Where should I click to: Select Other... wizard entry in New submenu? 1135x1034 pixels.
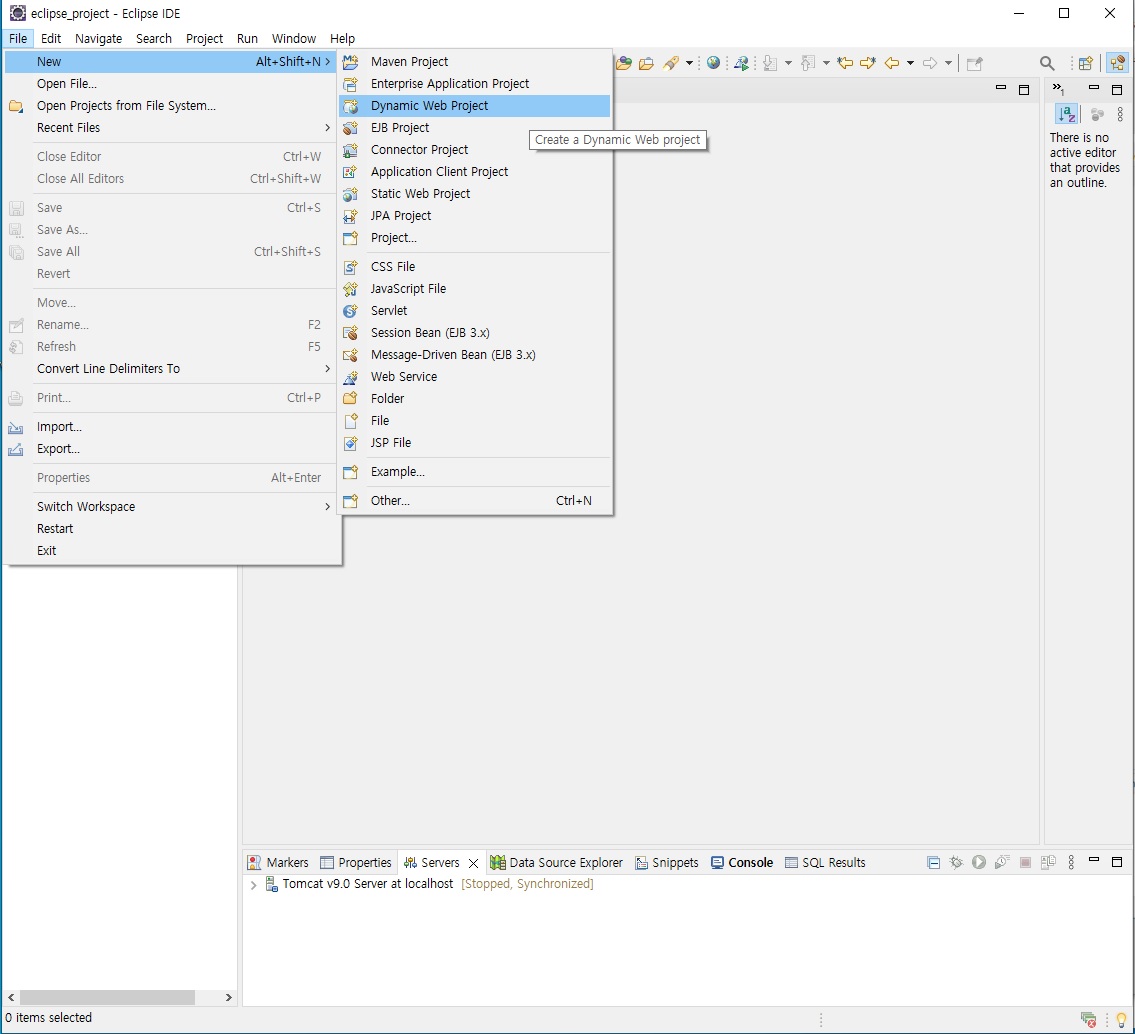tap(474, 501)
